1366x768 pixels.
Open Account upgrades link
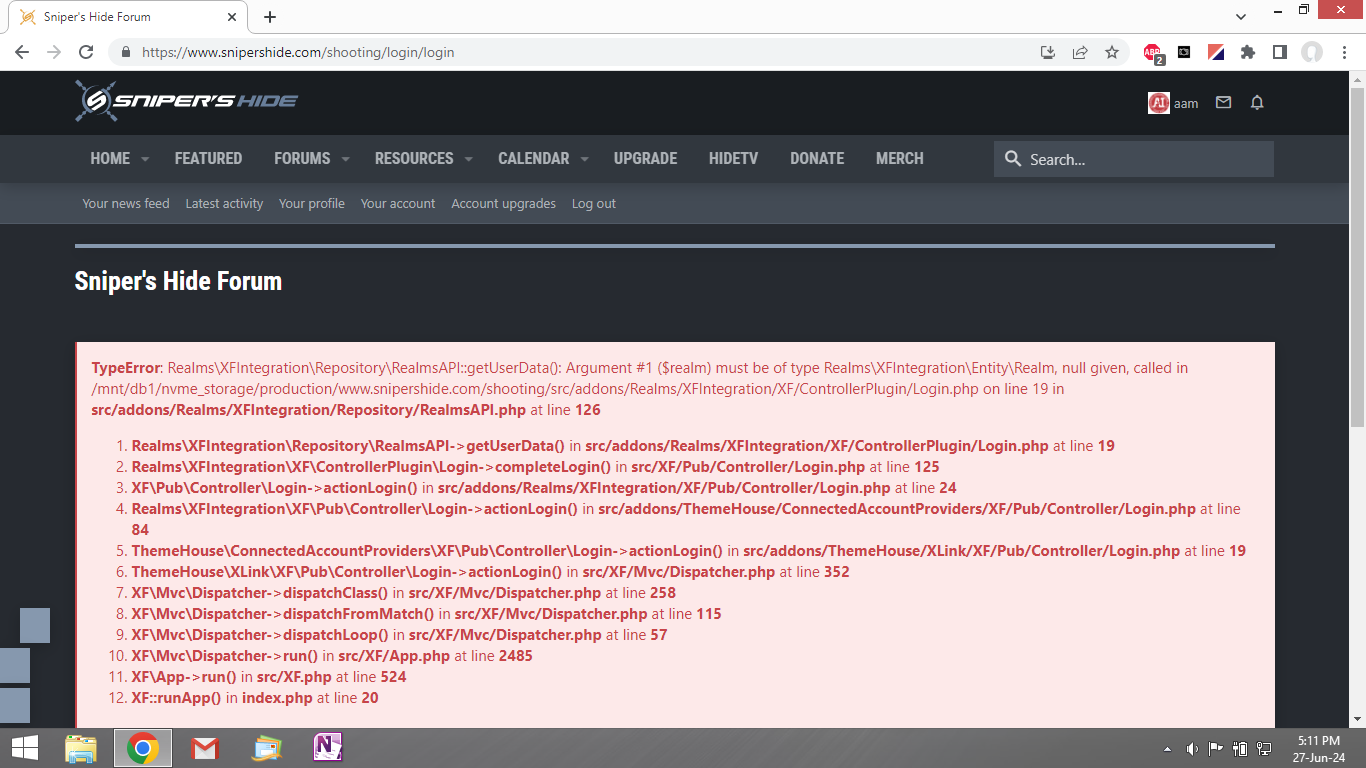pyautogui.click(x=503, y=203)
